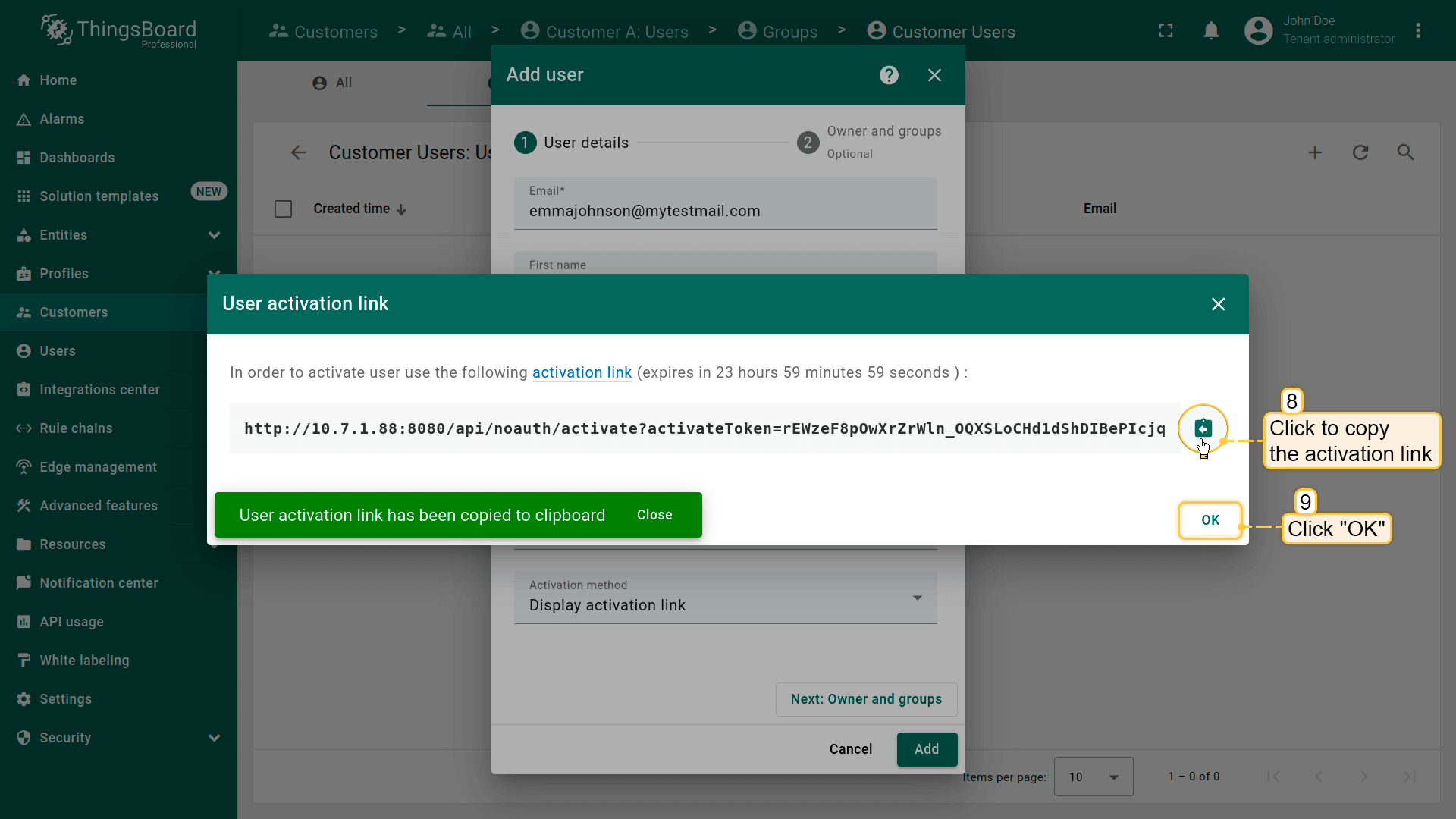Image resolution: width=1456 pixels, height=819 pixels.
Task: Open search icon in users table
Action: tap(1405, 152)
